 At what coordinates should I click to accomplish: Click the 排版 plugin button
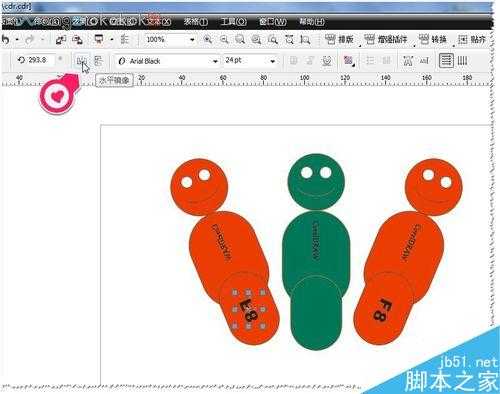(x=339, y=39)
